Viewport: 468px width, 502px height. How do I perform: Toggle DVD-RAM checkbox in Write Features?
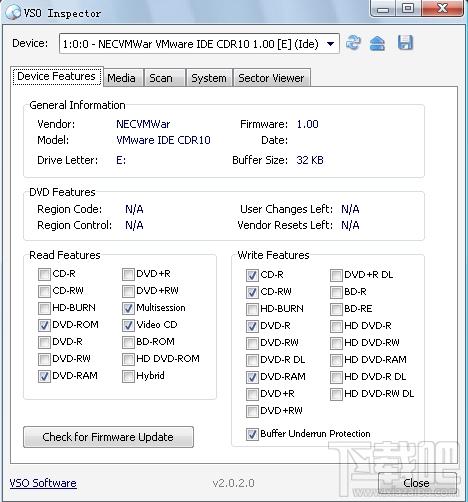tap(252, 377)
